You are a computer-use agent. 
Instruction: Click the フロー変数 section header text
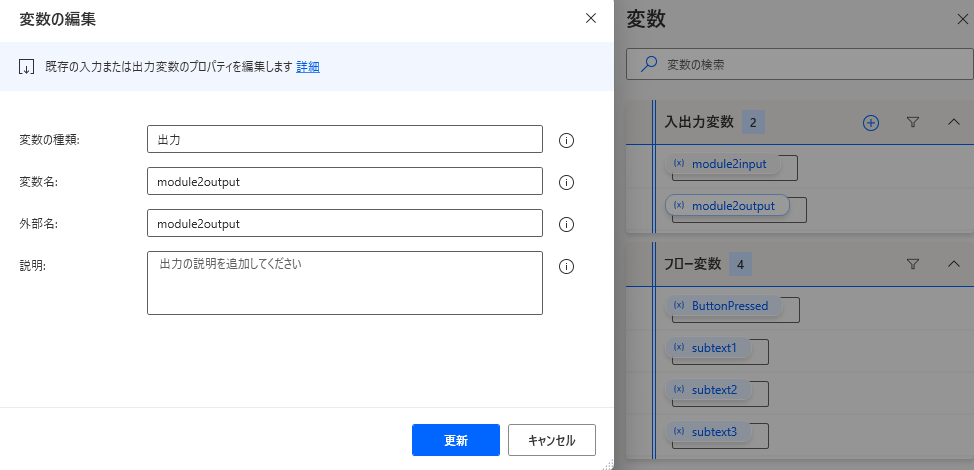693,264
